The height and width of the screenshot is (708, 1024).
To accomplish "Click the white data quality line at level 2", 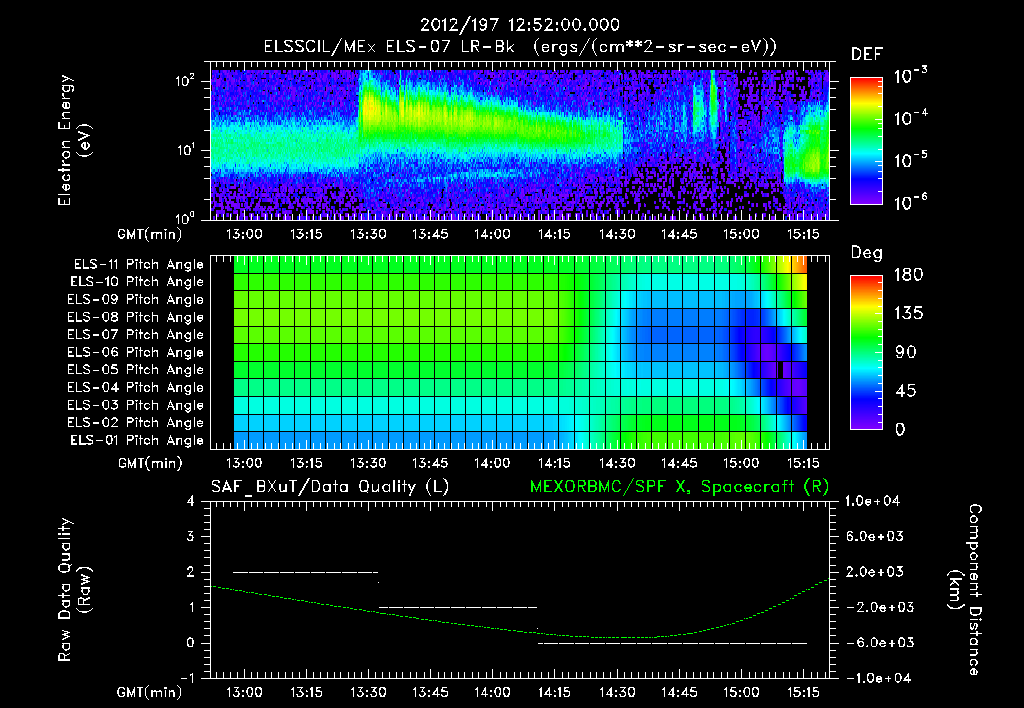I will (306, 572).
